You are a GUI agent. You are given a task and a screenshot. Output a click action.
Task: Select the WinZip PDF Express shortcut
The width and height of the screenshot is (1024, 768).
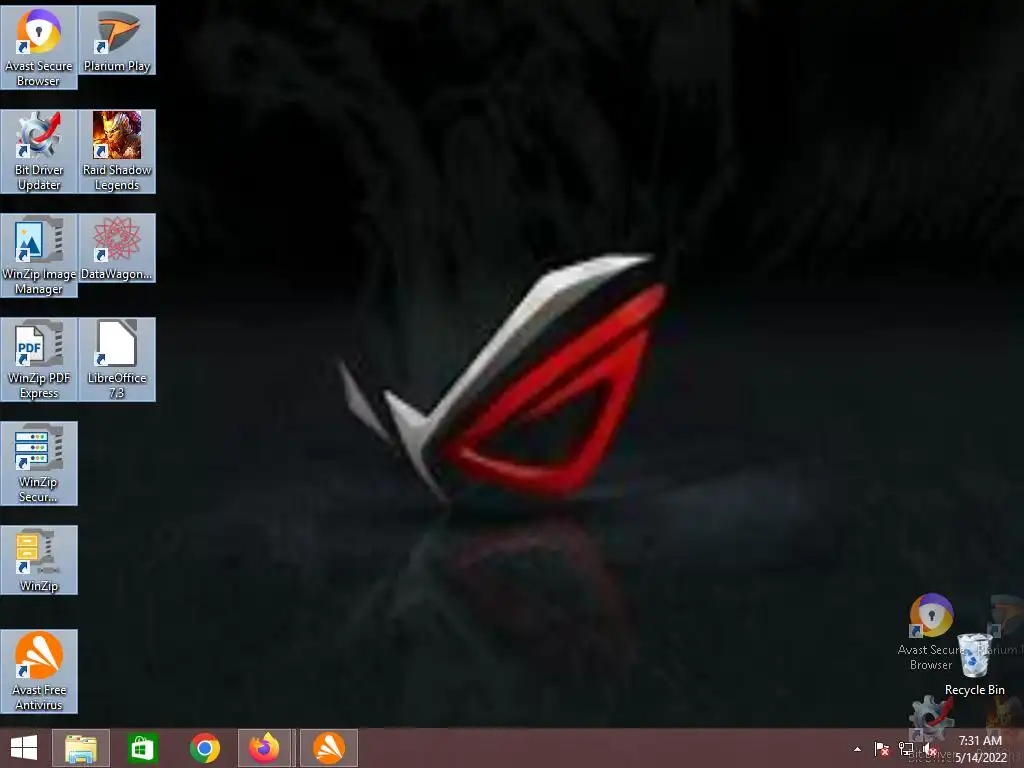[39, 359]
